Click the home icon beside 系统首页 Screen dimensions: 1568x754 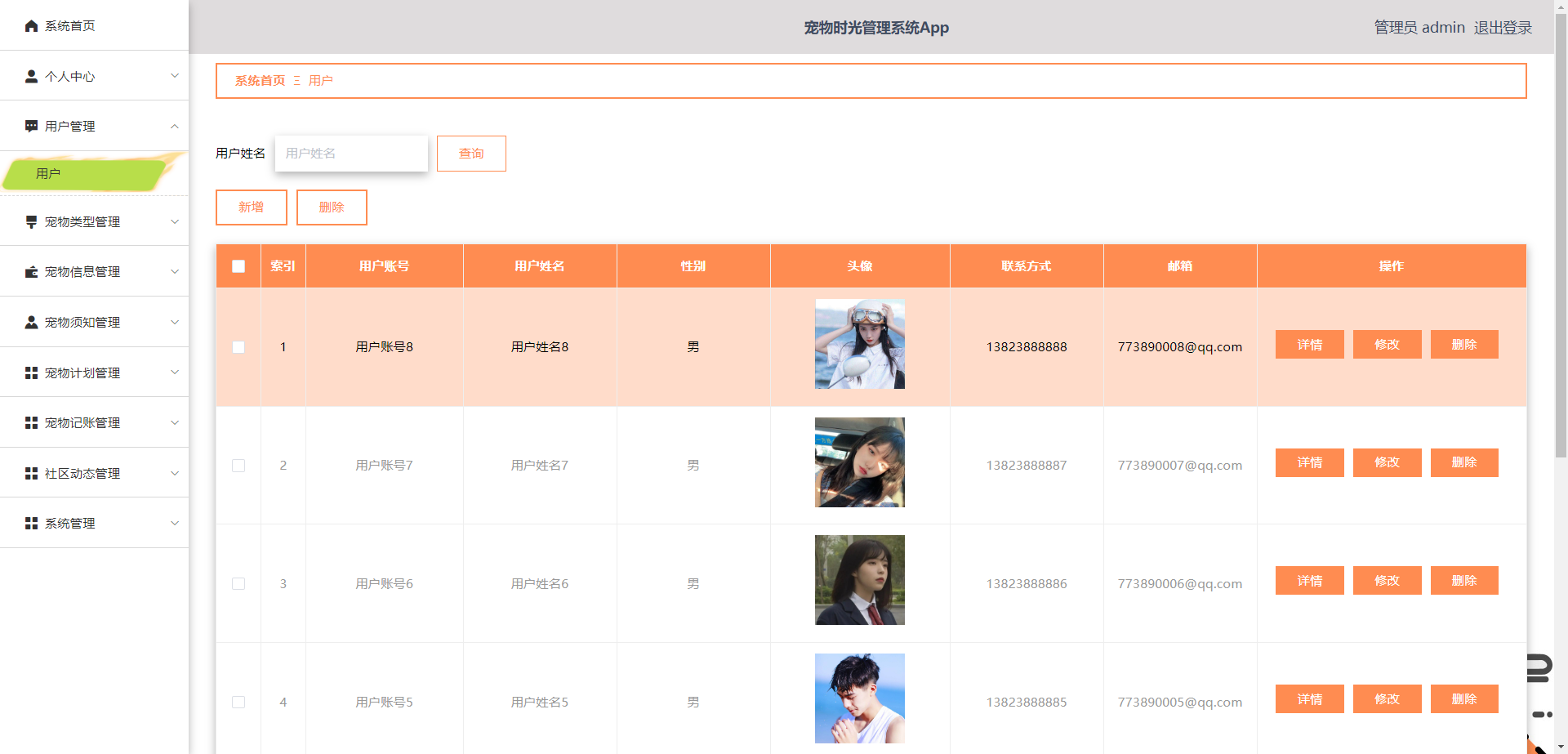[31, 25]
